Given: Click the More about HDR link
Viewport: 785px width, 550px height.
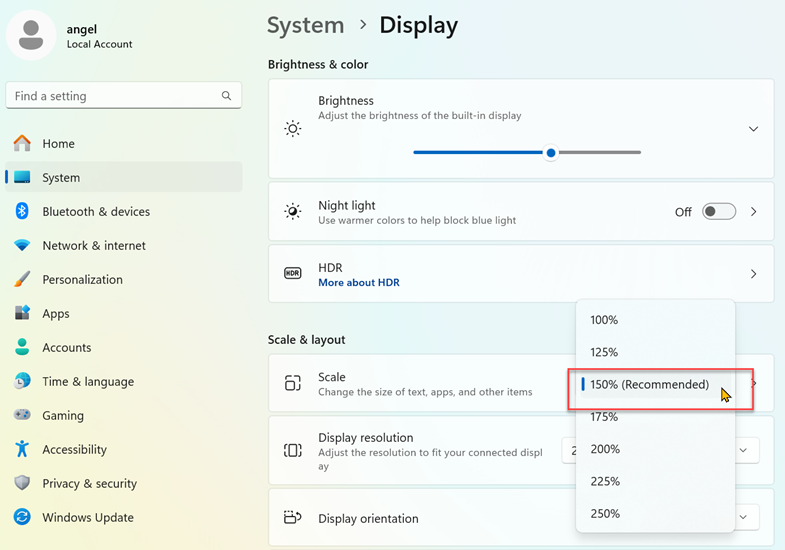Looking at the screenshot, I should click(x=358, y=283).
